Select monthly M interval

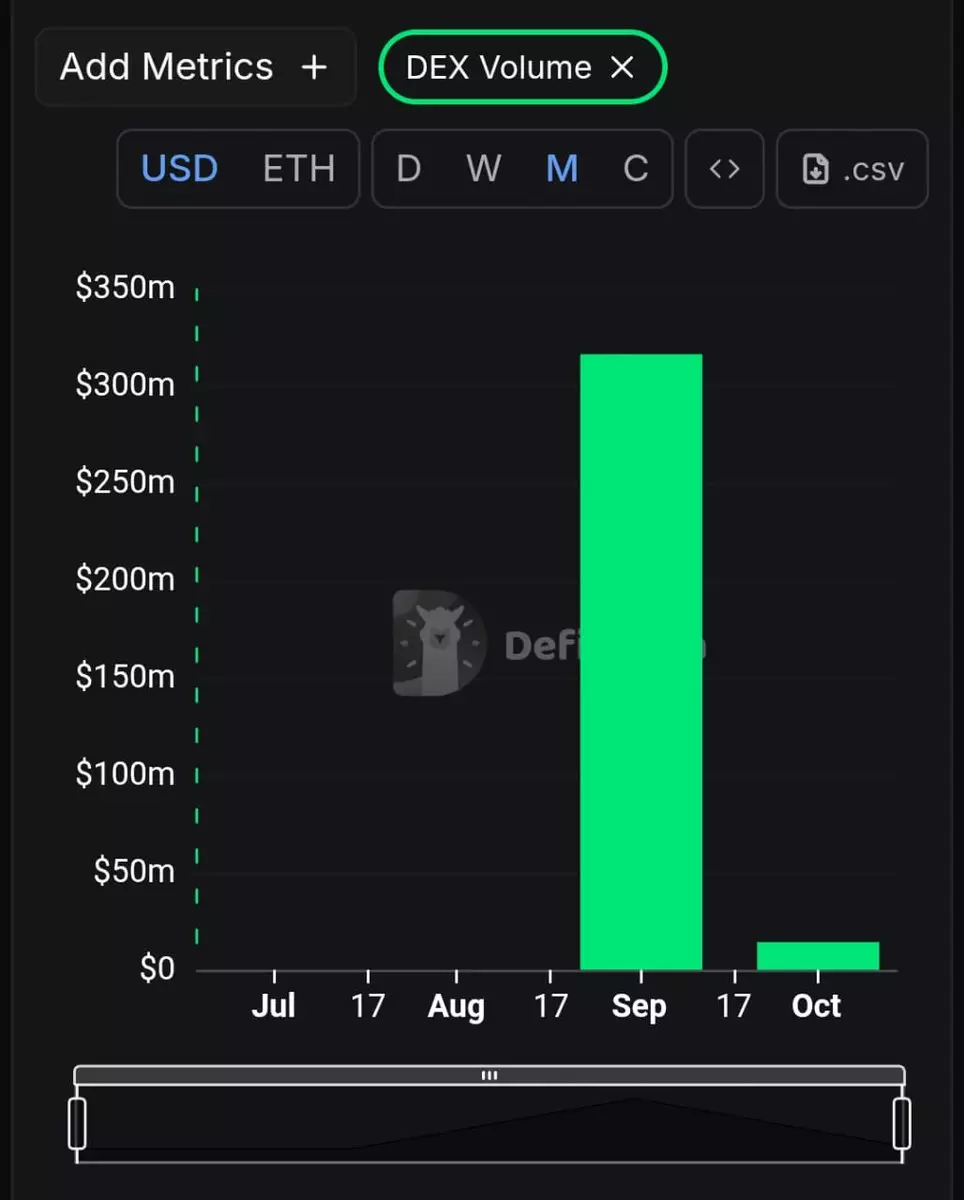tap(562, 169)
